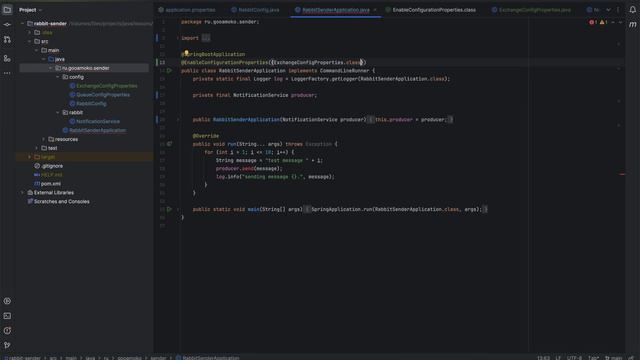Screen dimensions: 640x360
Task: Collapse the rabbit package
Action: click(58, 113)
